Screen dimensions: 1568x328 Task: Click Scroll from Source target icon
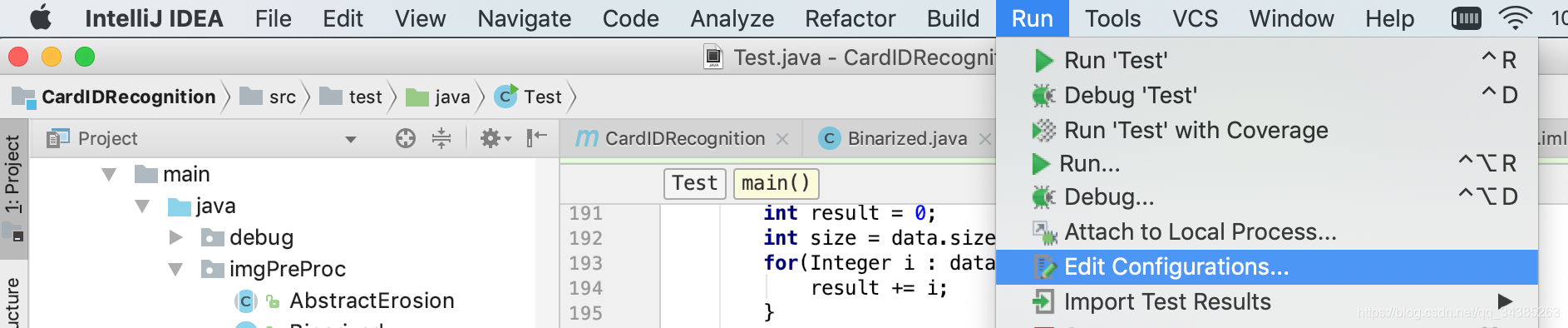click(406, 138)
